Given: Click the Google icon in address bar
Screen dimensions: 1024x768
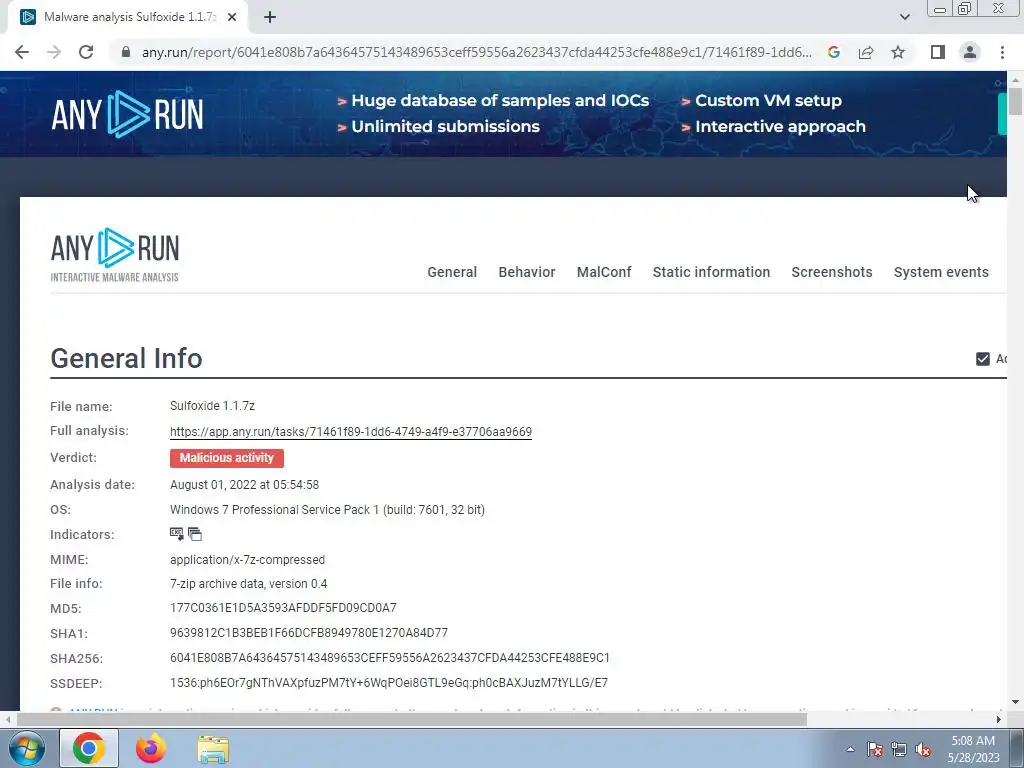Looking at the screenshot, I should (x=833, y=52).
